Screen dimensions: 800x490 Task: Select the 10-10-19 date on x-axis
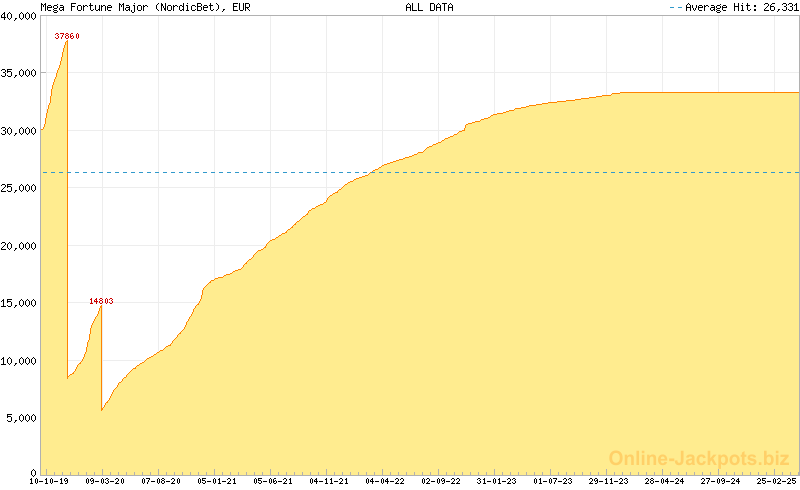pyautogui.click(x=50, y=481)
